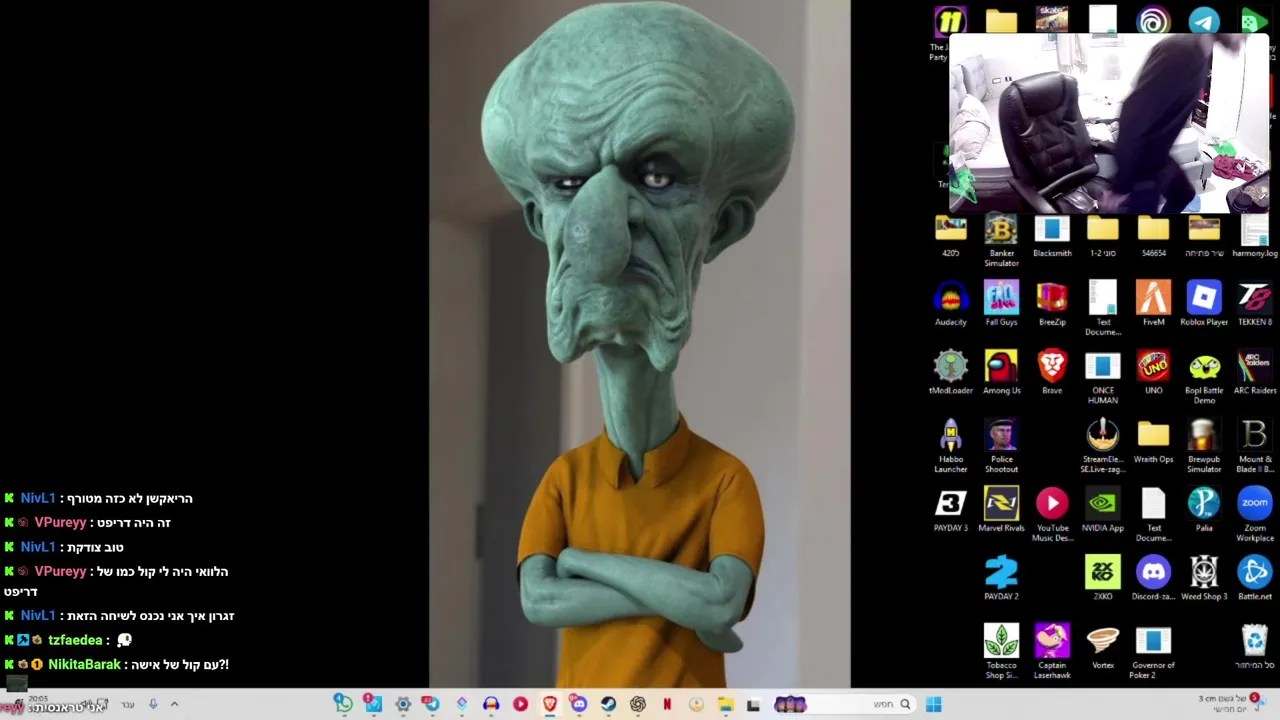Open the Telegram desktop shortcut
Screen dimensions: 1280x720
coord(1204,21)
